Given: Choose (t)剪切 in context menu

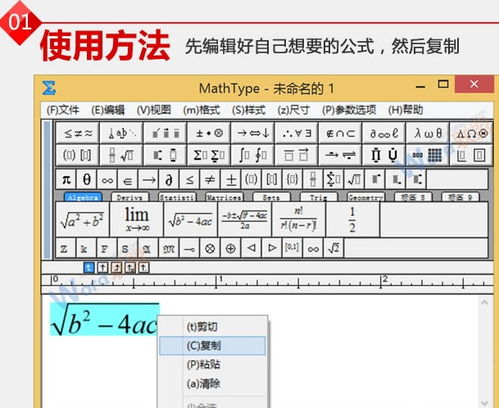Looking at the screenshot, I should point(213,327).
